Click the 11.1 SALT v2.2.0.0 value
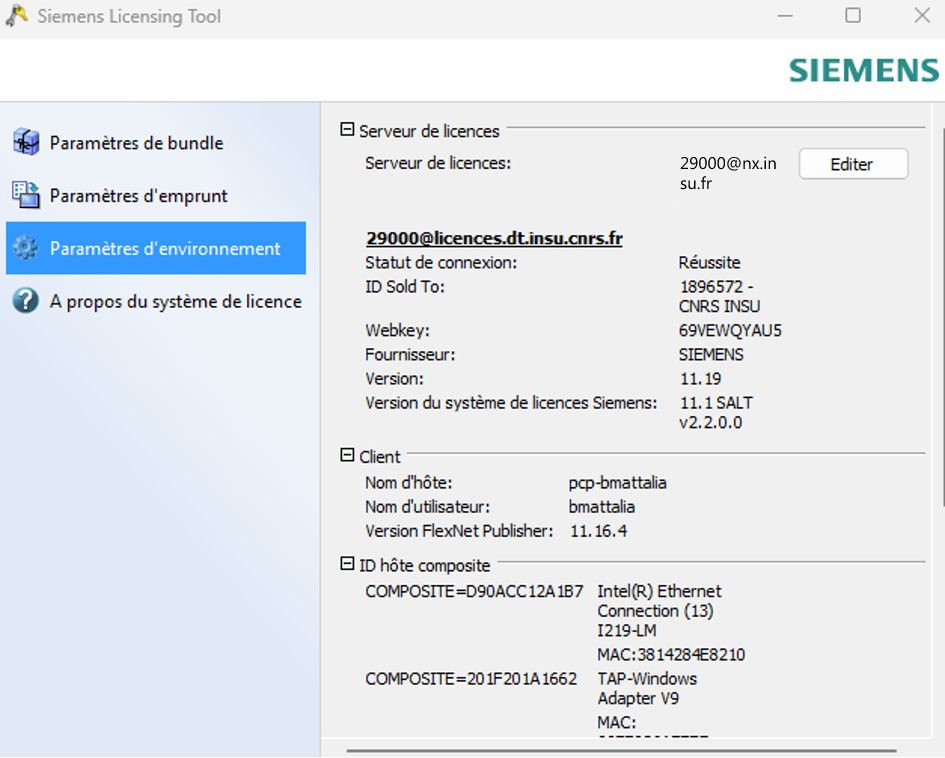The width and height of the screenshot is (945, 758). point(716,412)
